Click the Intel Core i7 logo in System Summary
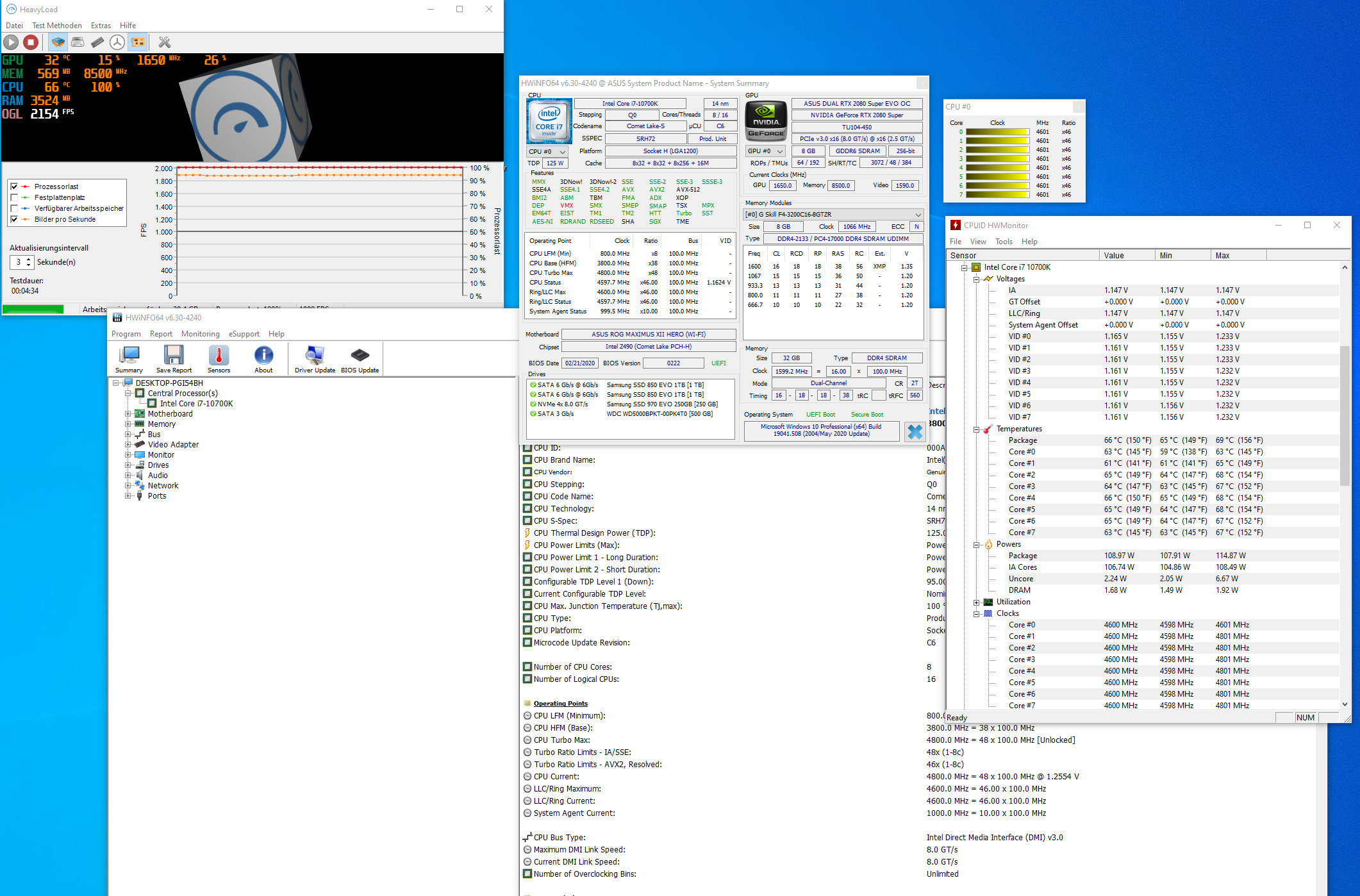Image resolution: width=1360 pixels, height=896 pixels. pyautogui.click(x=549, y=121)
